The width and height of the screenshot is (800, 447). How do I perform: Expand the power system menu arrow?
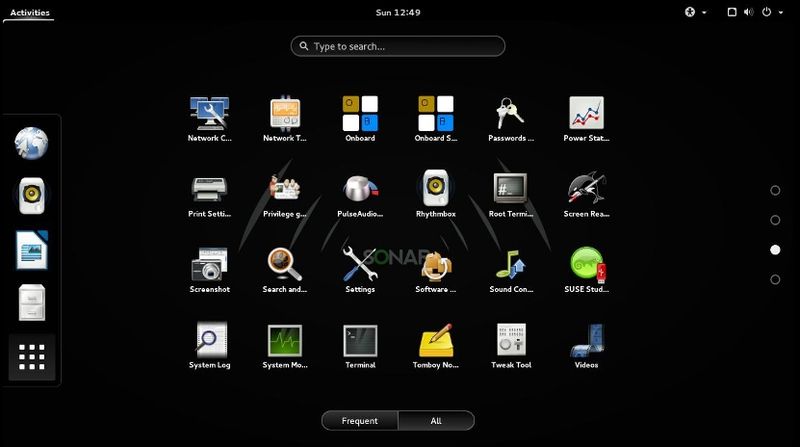point(781,12)
